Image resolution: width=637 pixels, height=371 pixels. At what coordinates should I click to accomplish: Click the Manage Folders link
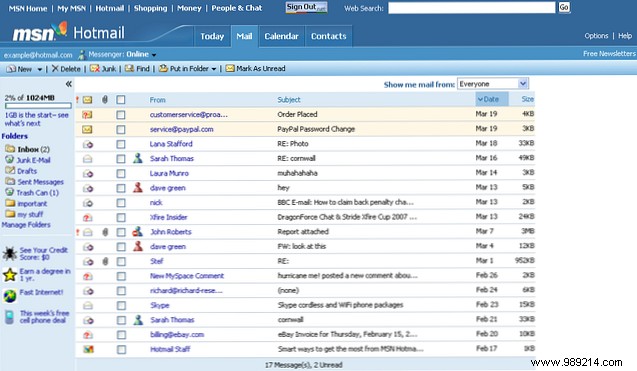(26, 225)
